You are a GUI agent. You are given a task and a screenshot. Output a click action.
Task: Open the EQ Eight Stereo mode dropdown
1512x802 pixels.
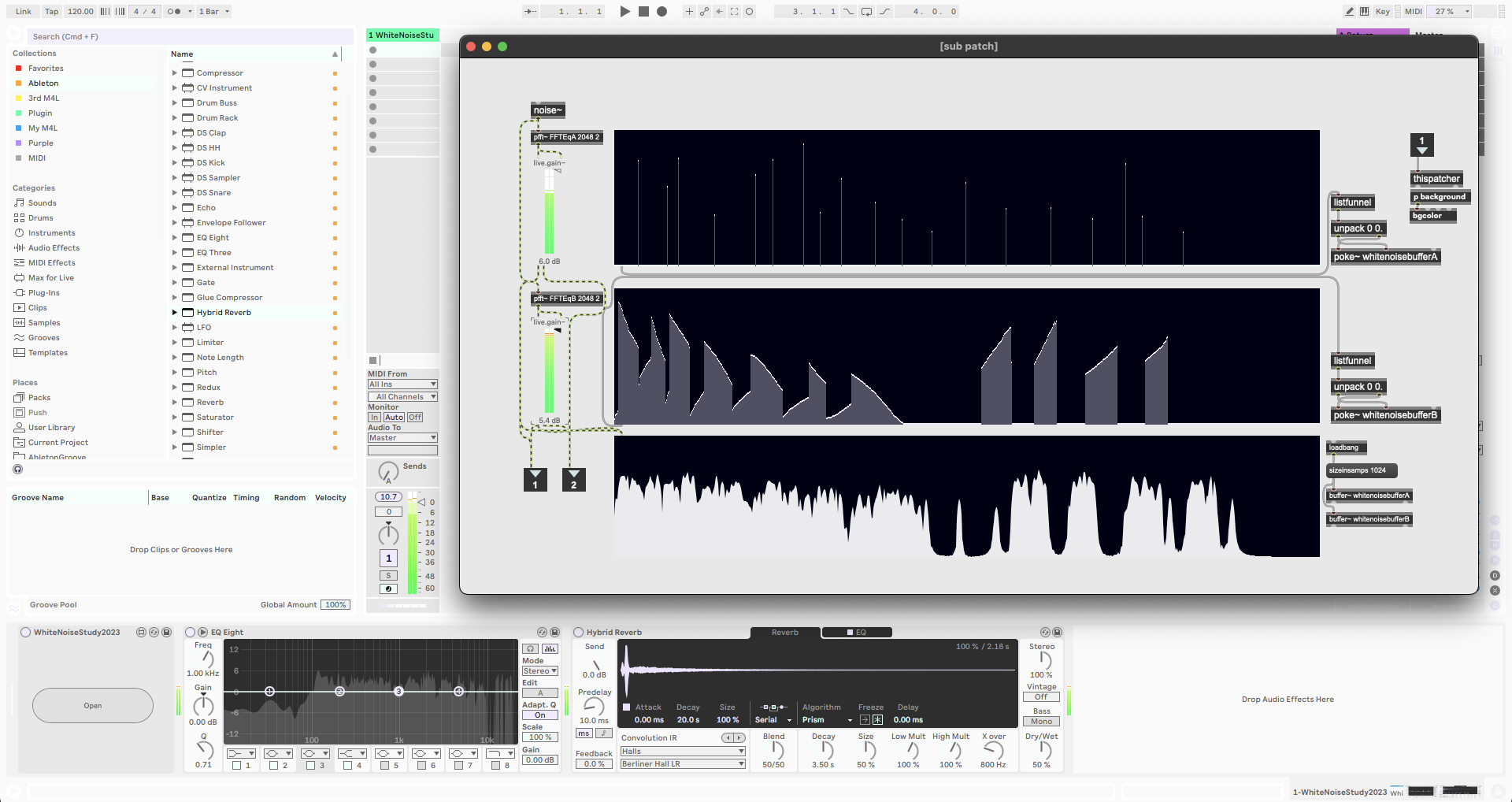tap(539, 671)
